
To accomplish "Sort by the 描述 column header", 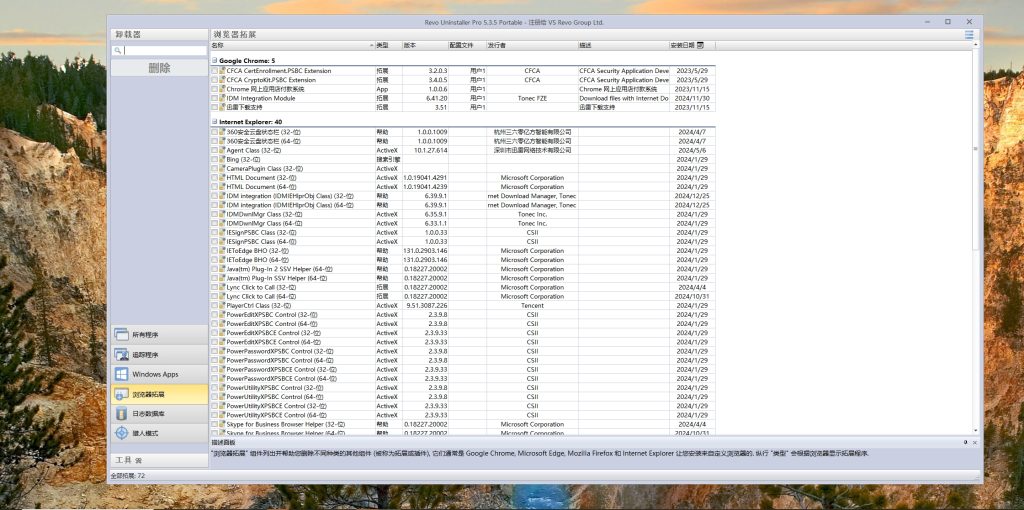I will pos(623,45).
